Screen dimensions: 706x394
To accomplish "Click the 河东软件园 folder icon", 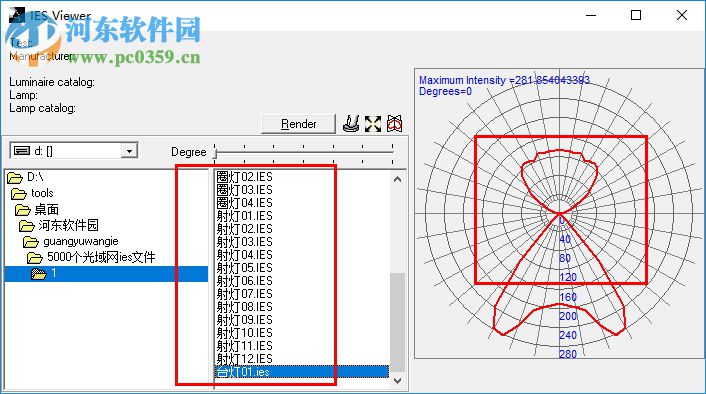I will click(x=27, y=226).
